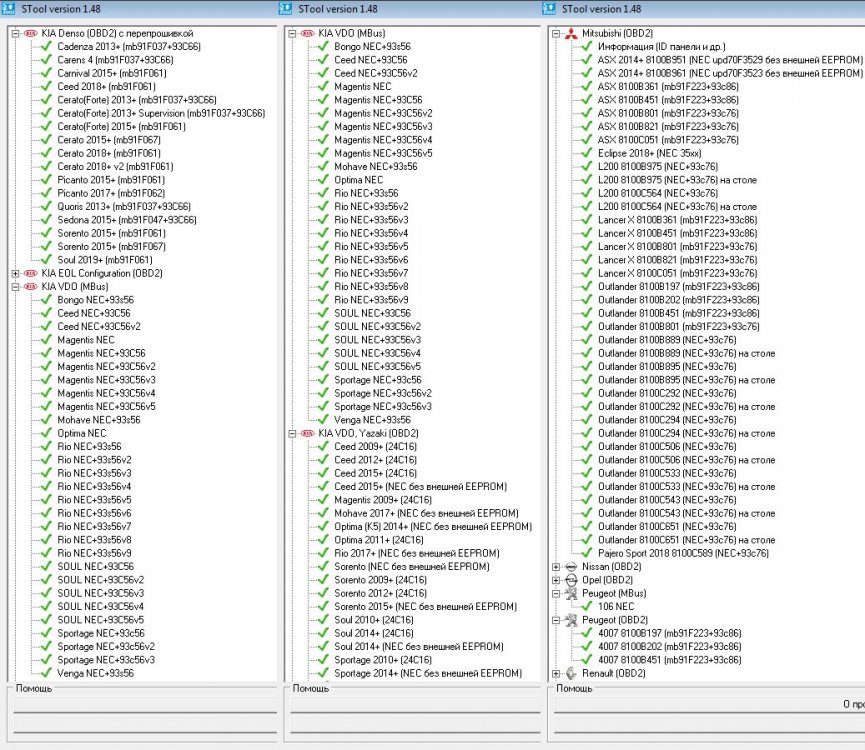
Task: Click the green check beside Quoris 2013+
Action: 47,206
